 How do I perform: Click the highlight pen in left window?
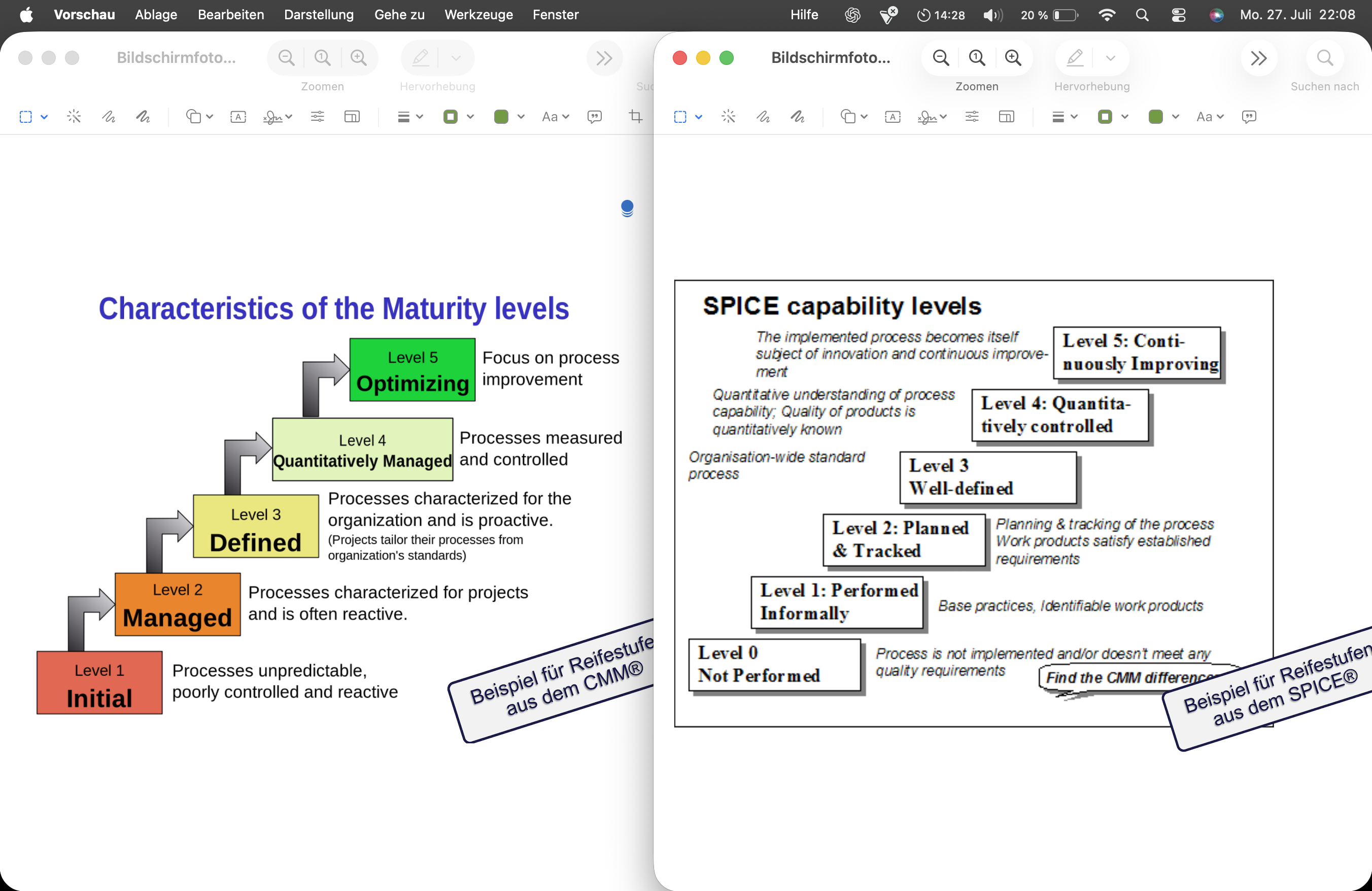coord(421,58)
